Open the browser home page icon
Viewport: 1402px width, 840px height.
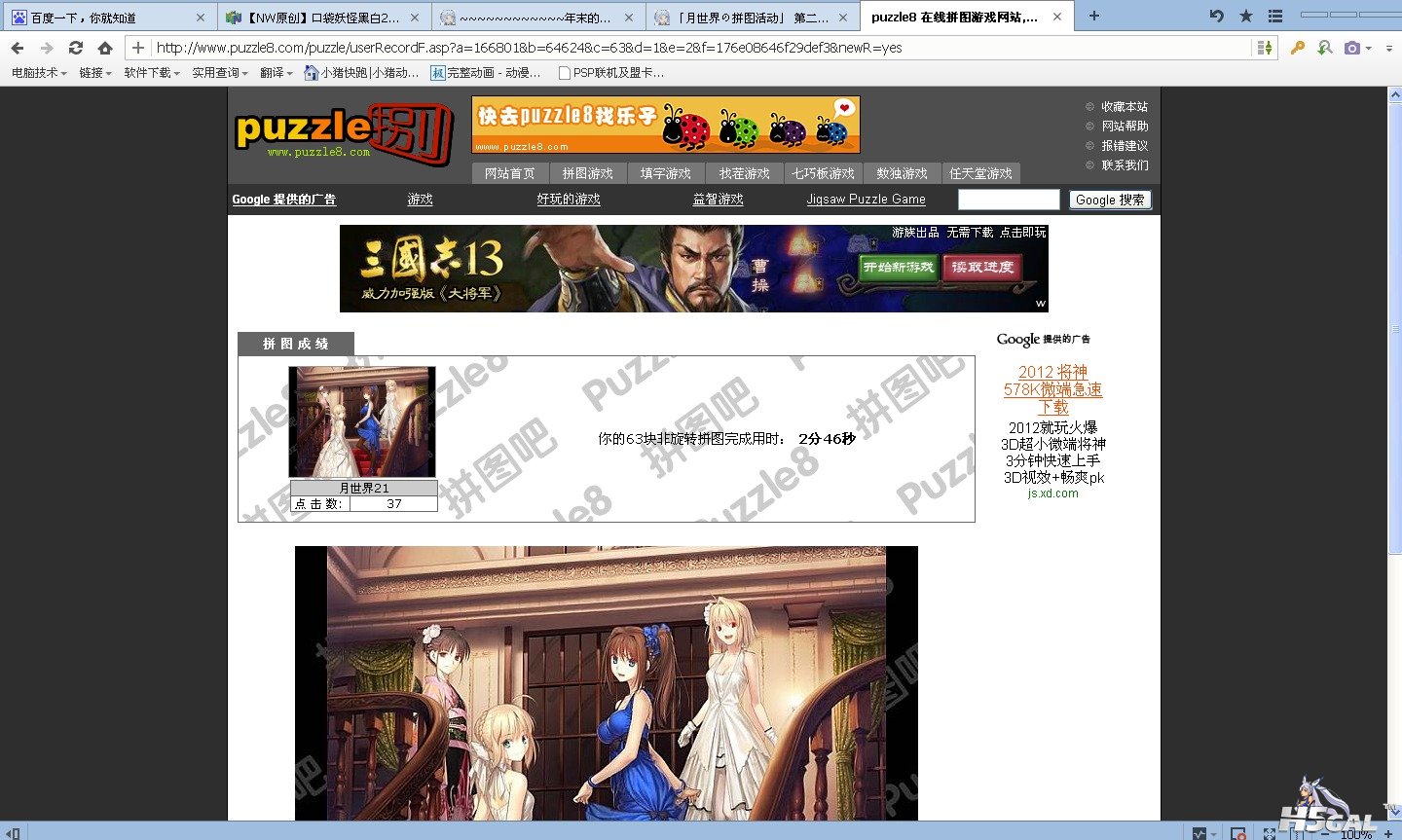coord(105,48)
